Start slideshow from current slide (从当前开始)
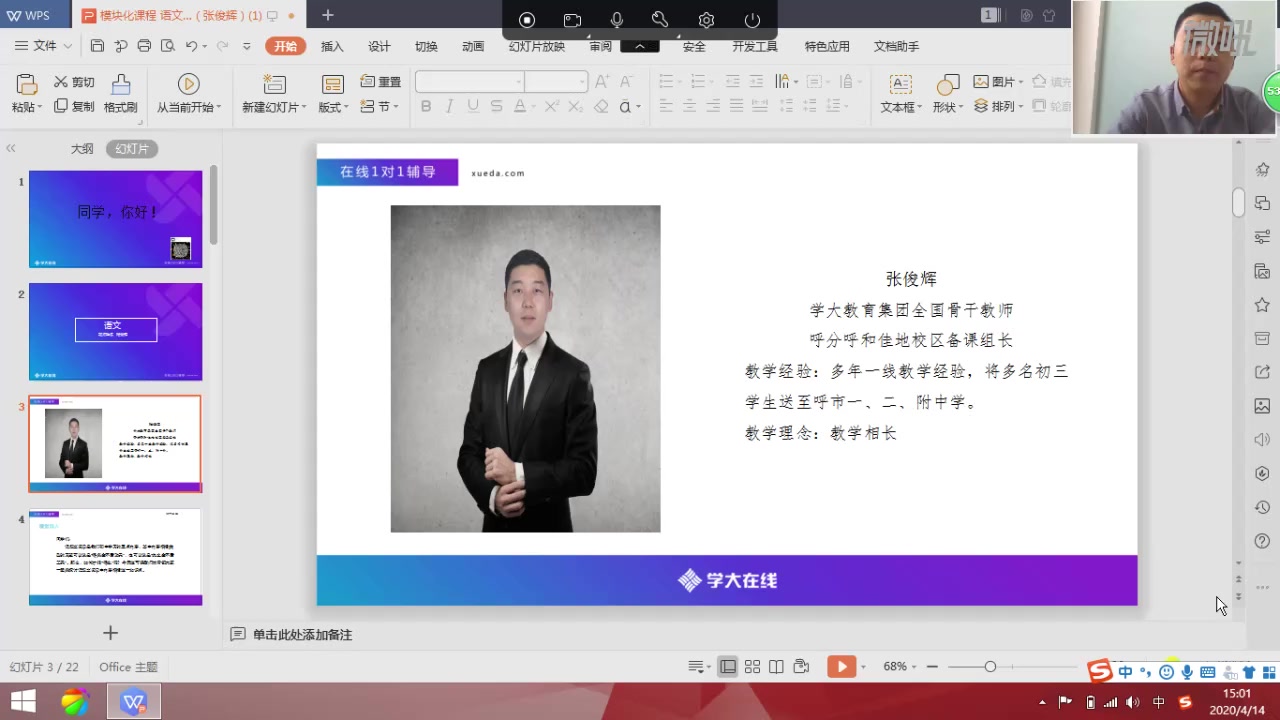The image size is (1280, 720). click(188, 94)
